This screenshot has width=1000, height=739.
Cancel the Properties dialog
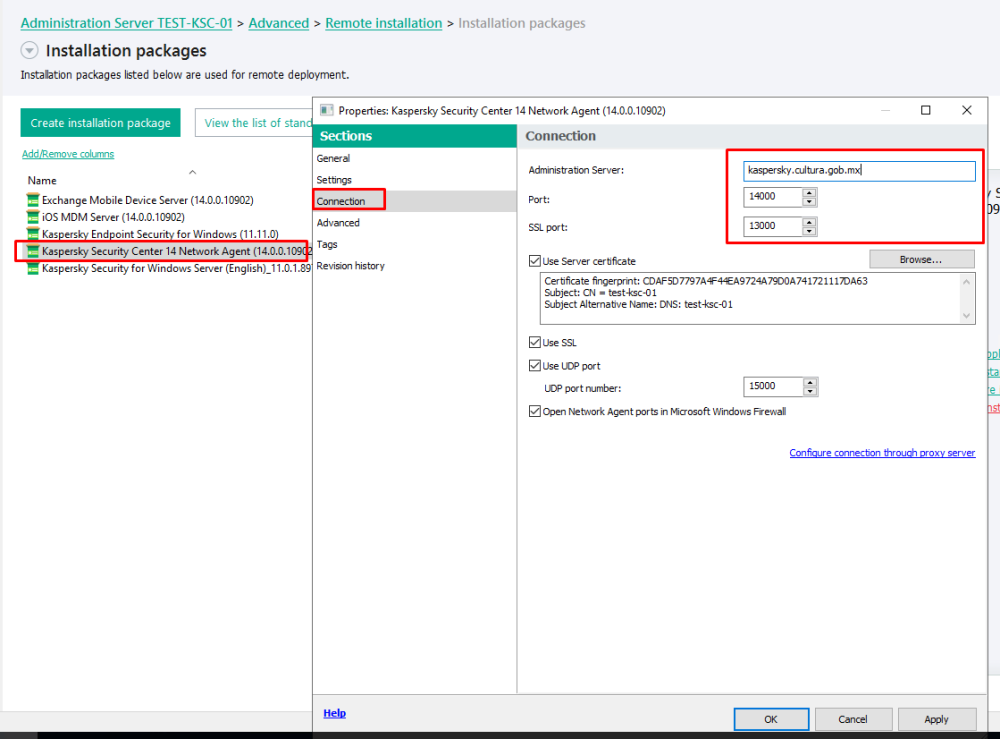[853, 719]
